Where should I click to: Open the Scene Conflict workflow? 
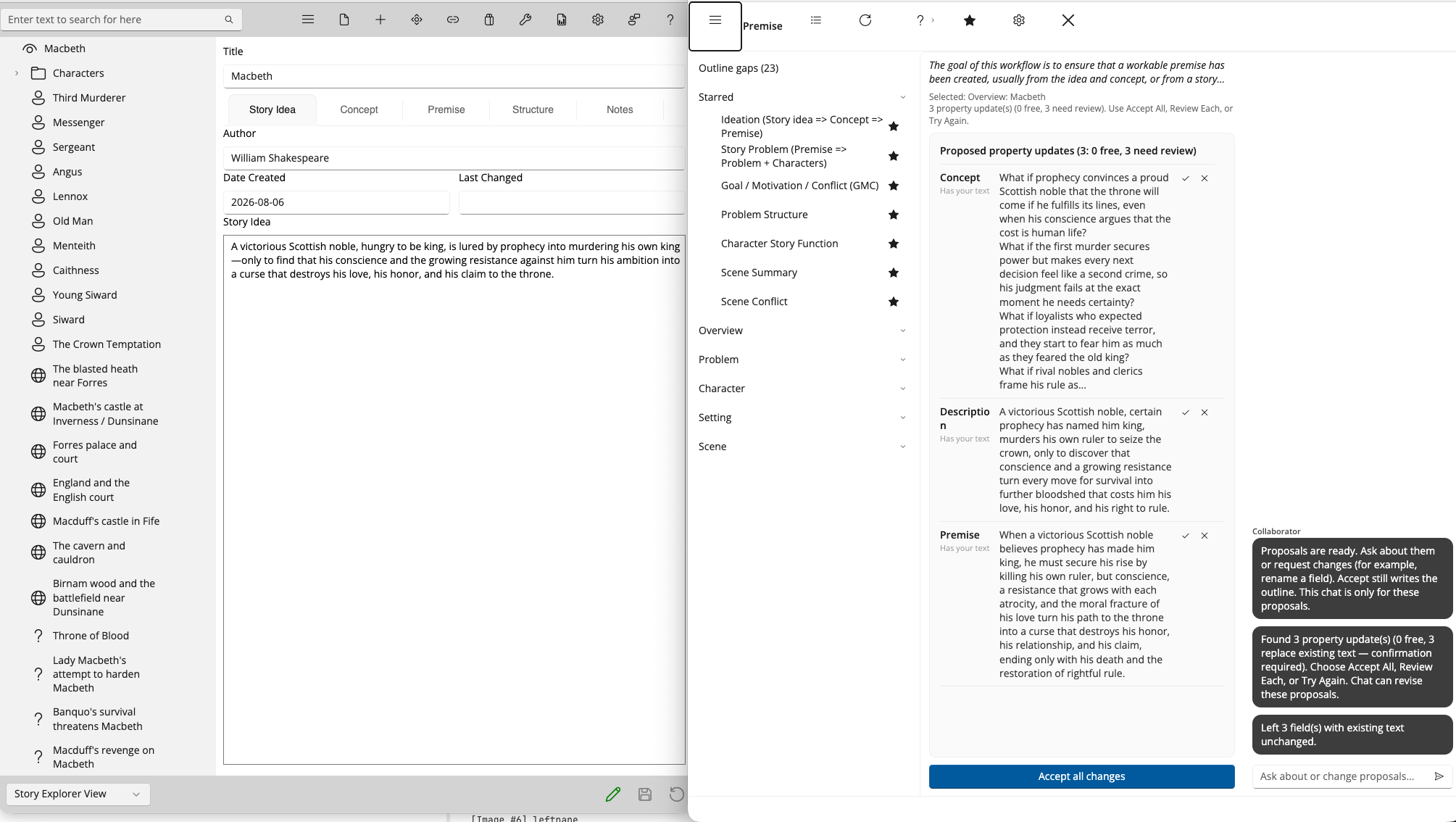pos(754,302)
